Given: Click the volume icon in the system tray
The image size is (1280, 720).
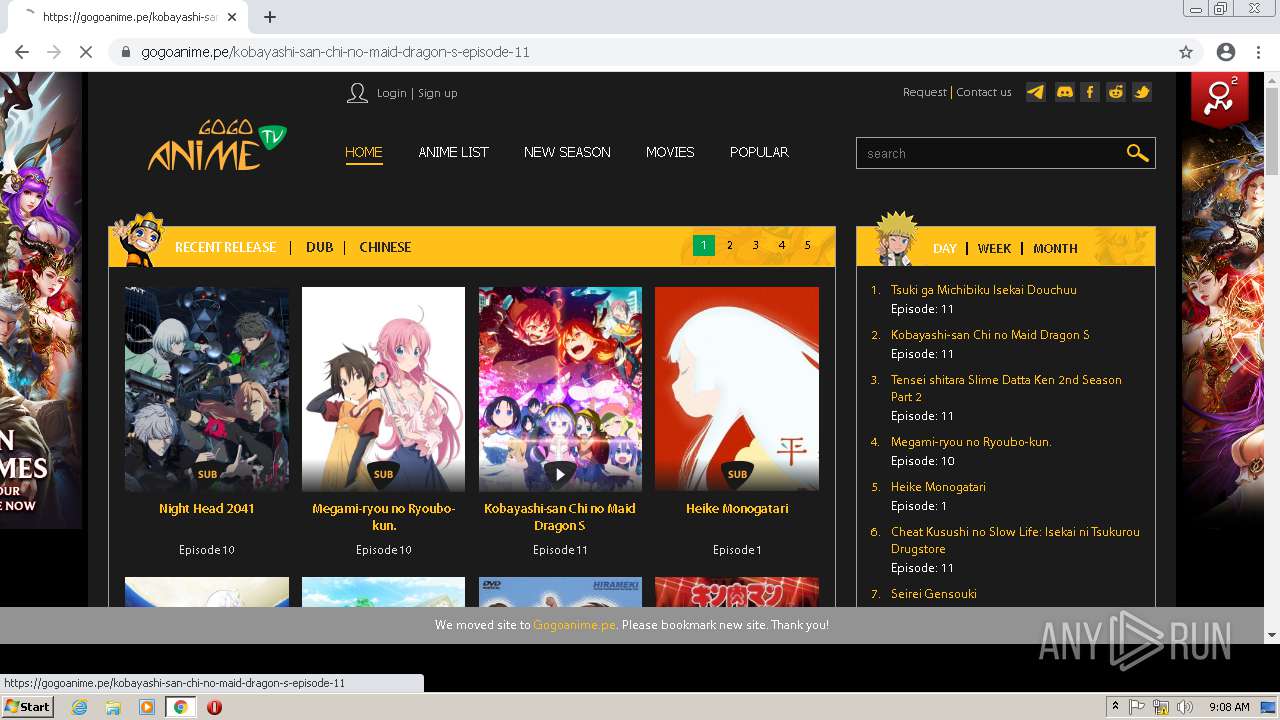Looking at the screenshot, I should point(1185,707).
